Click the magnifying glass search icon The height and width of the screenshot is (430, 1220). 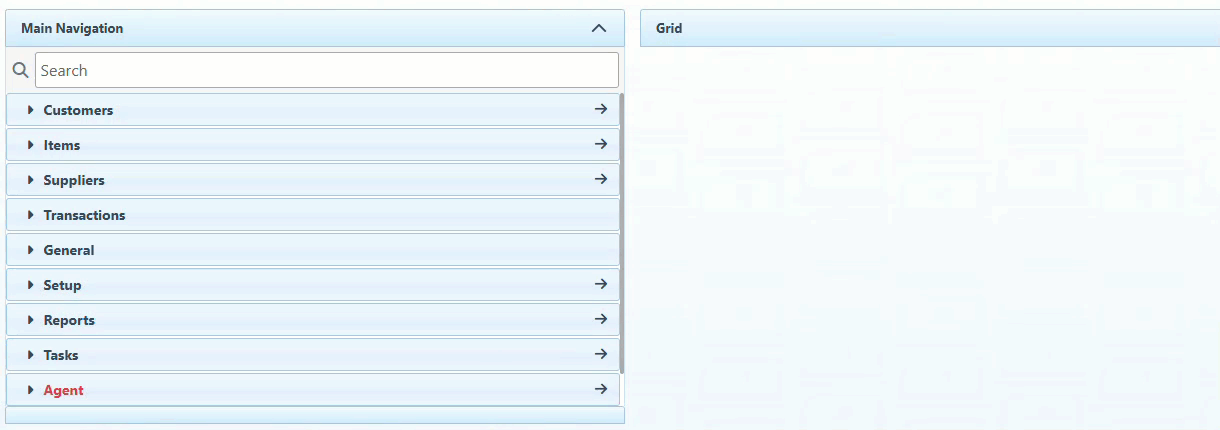20,70
